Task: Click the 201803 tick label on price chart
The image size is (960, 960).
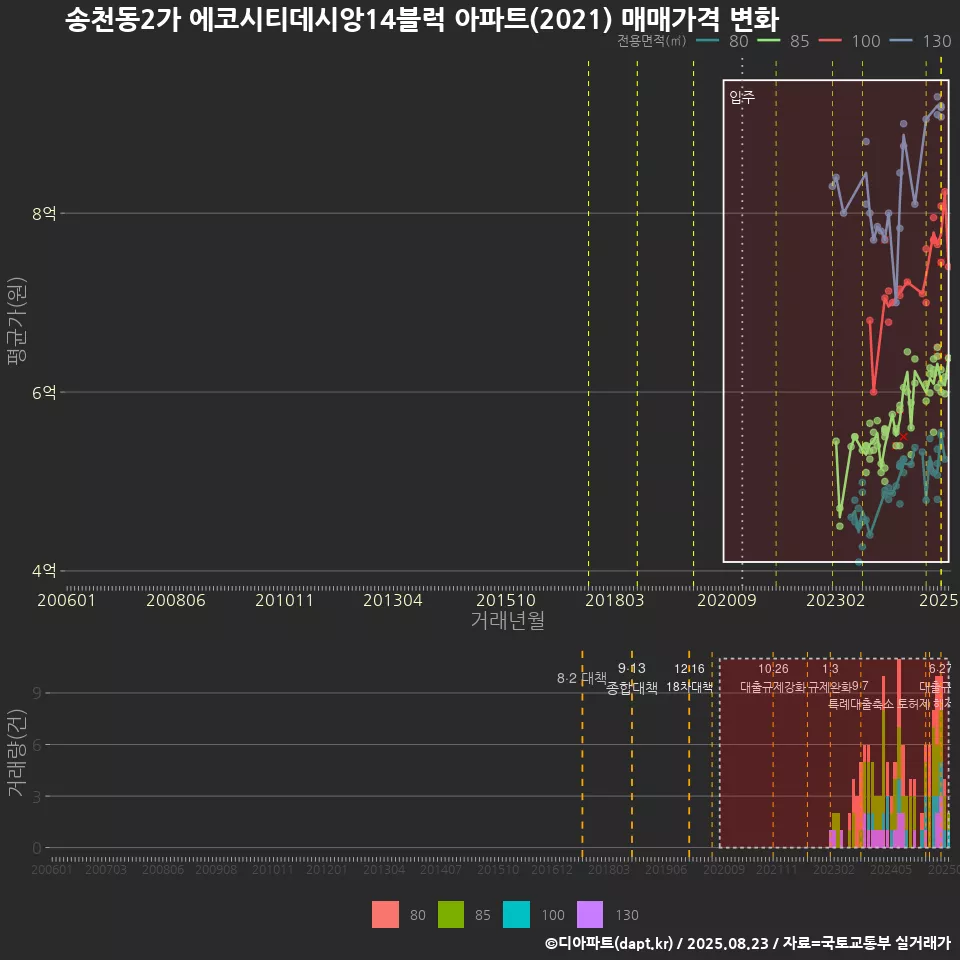Action: [x=615, y=600]
